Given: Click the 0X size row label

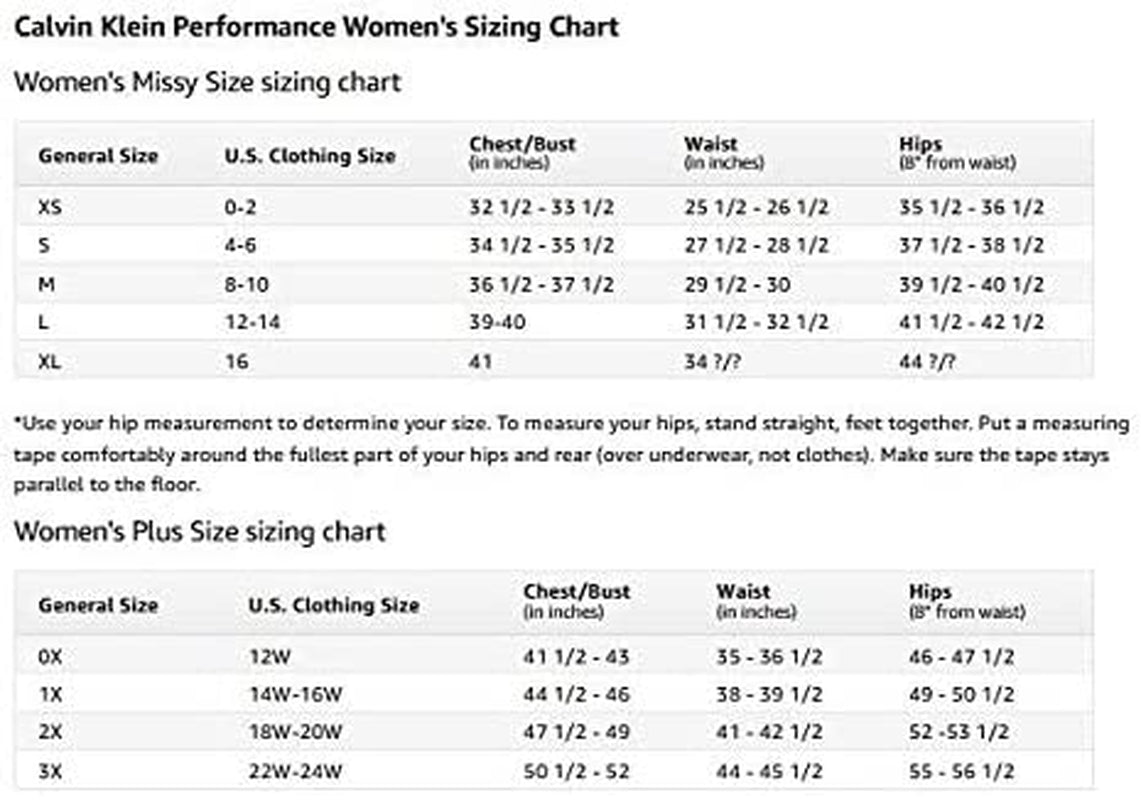Looking at the screenshot, I should pyautogui.click(x=50, y=657).
